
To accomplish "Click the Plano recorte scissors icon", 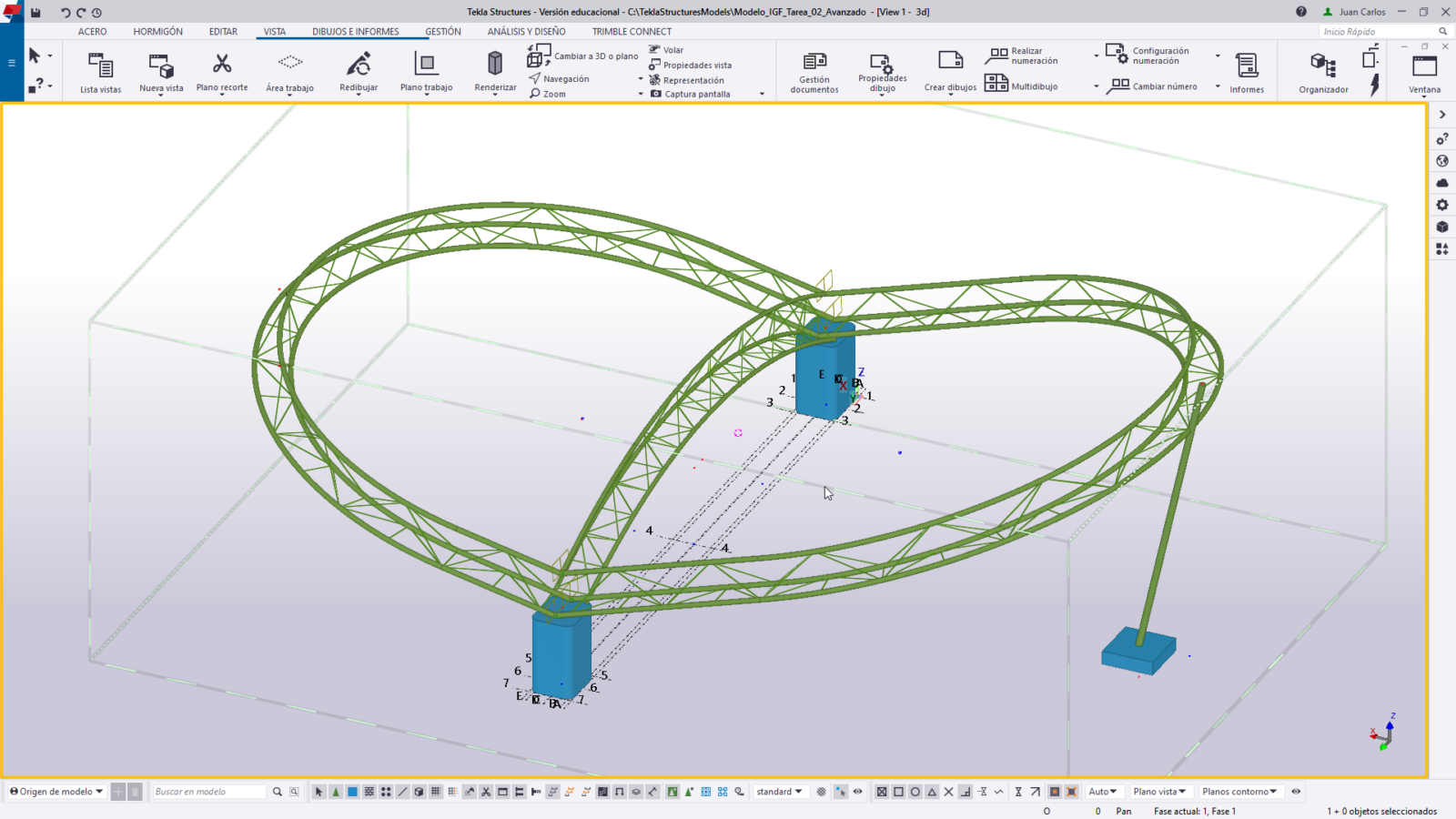I will coord(222,65).
